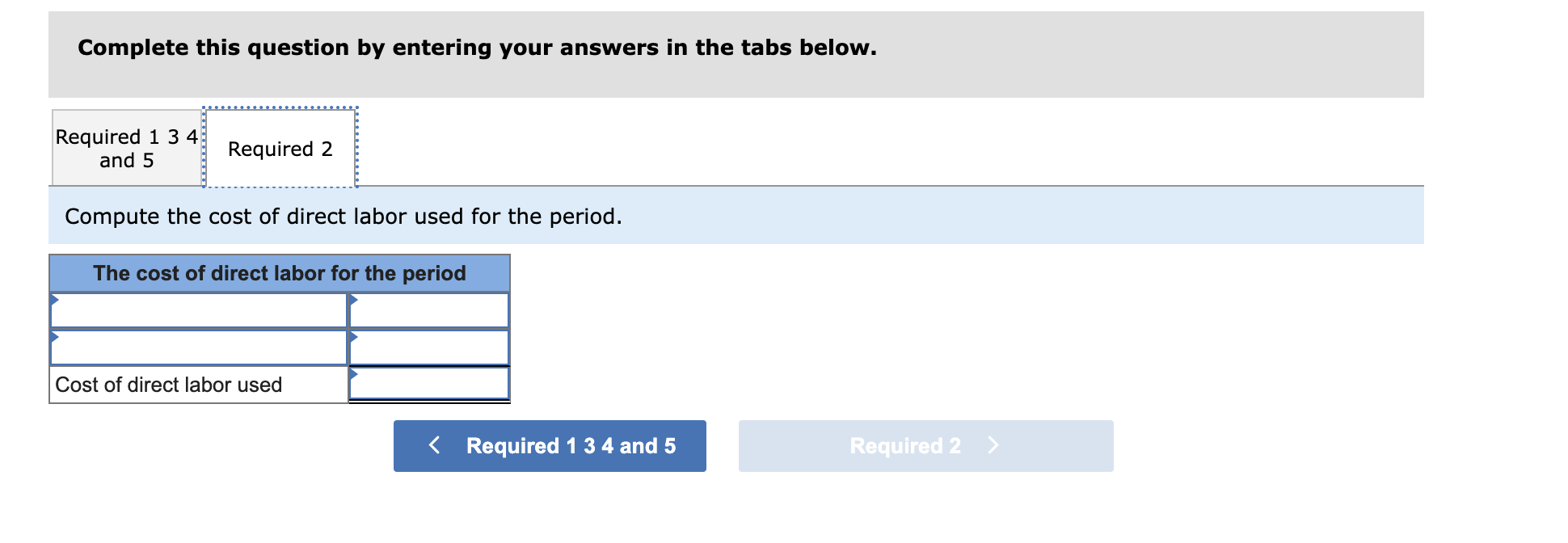Open the second row account dropdown
1568x543 pixels.
198,347
